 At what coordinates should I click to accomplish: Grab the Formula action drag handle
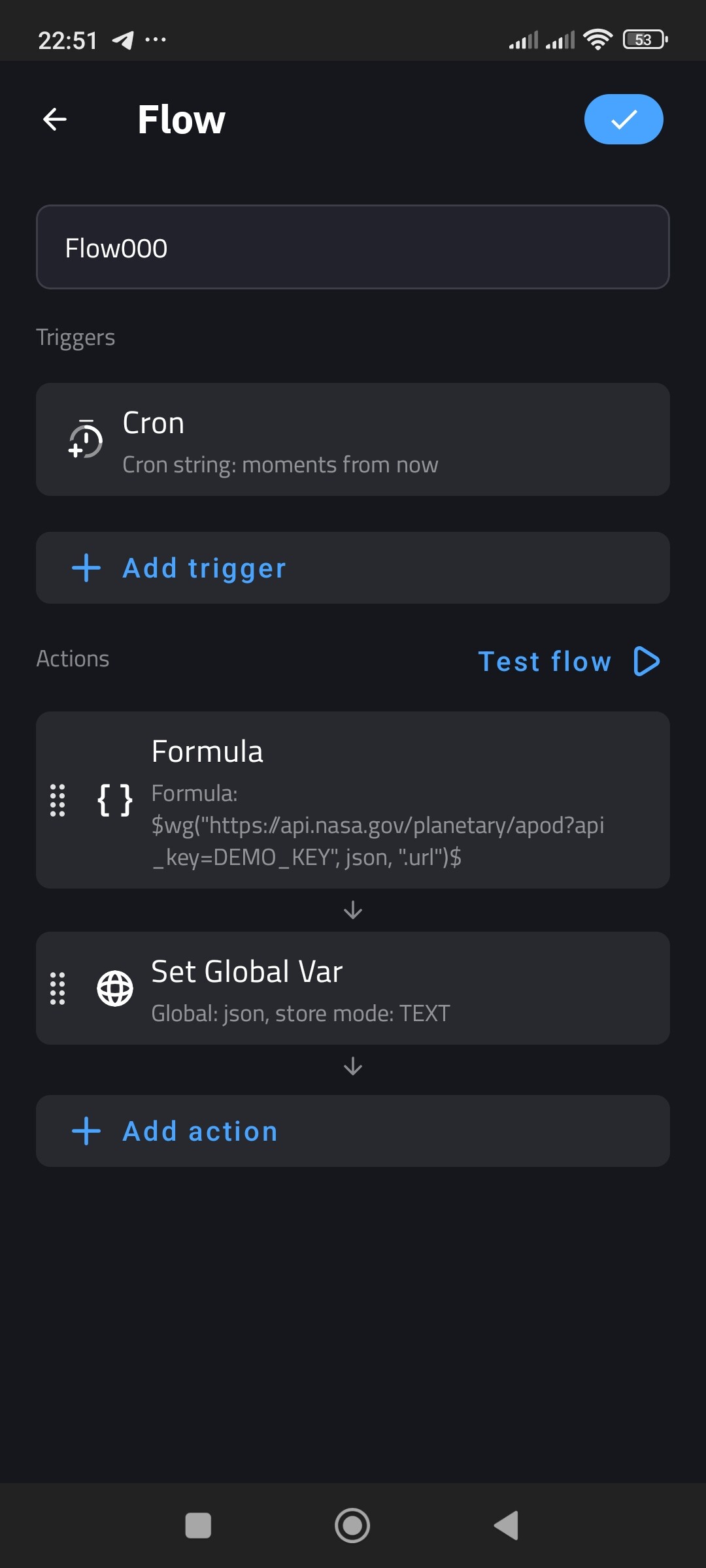[58, 800]
